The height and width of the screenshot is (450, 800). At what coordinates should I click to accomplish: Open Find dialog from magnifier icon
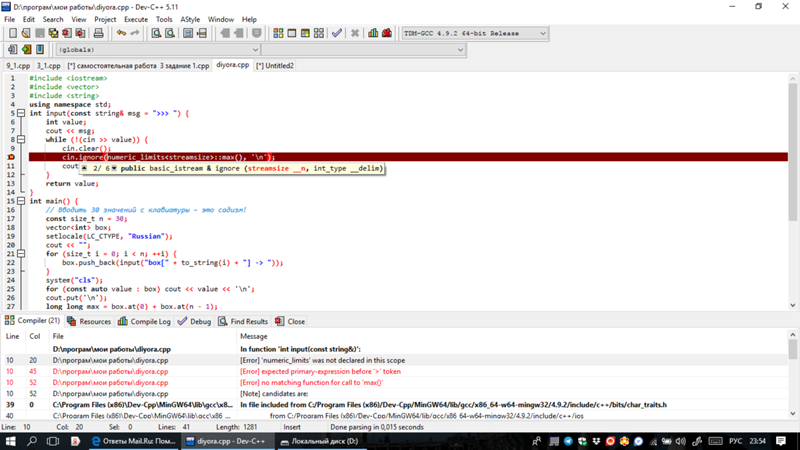[x=156, y=33]
